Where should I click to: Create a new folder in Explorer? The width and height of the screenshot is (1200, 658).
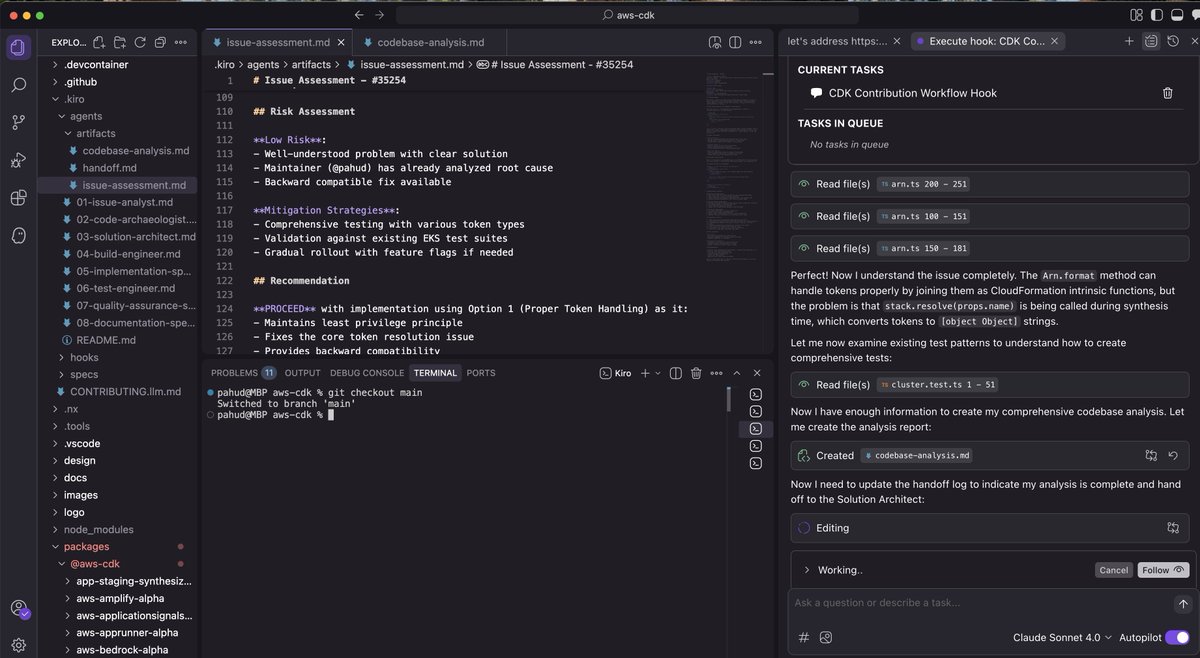[120, 42]
